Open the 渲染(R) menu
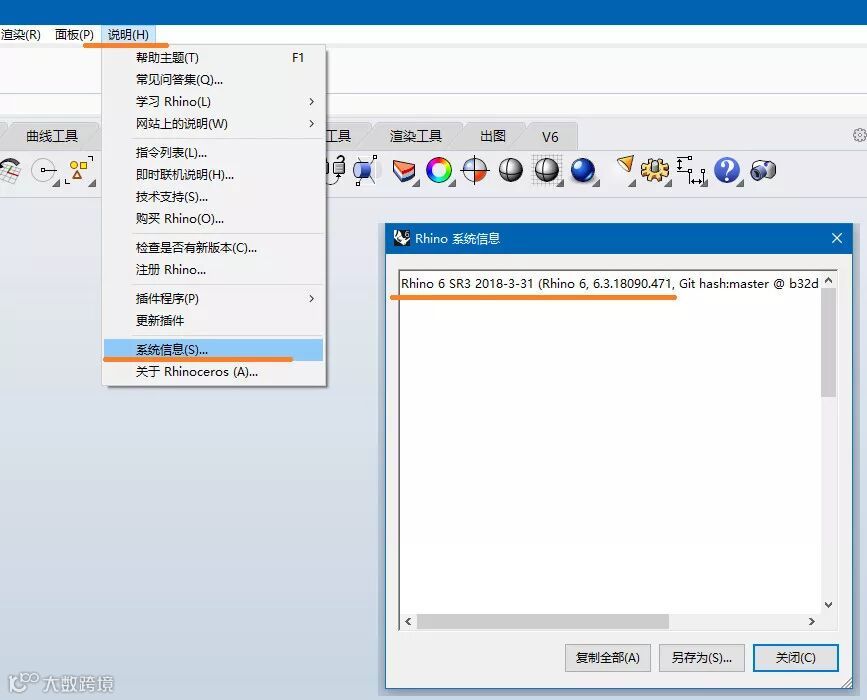This screenshot has height=700, width=867. coord(20,34)
